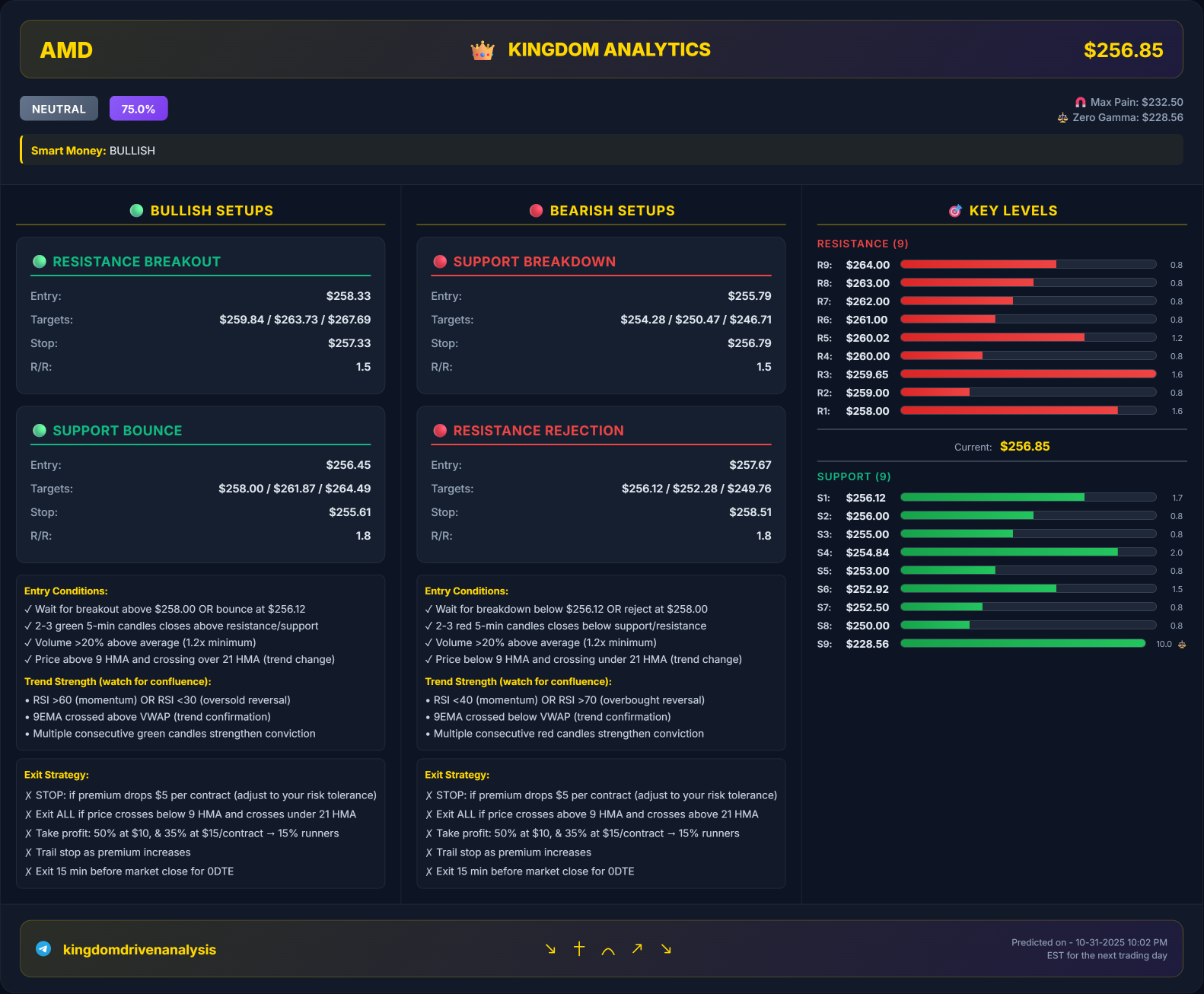This screenshot has height=994, width=1204.
Task: Click the footer plus/cross symbol
Action: [x=579, y=948]
